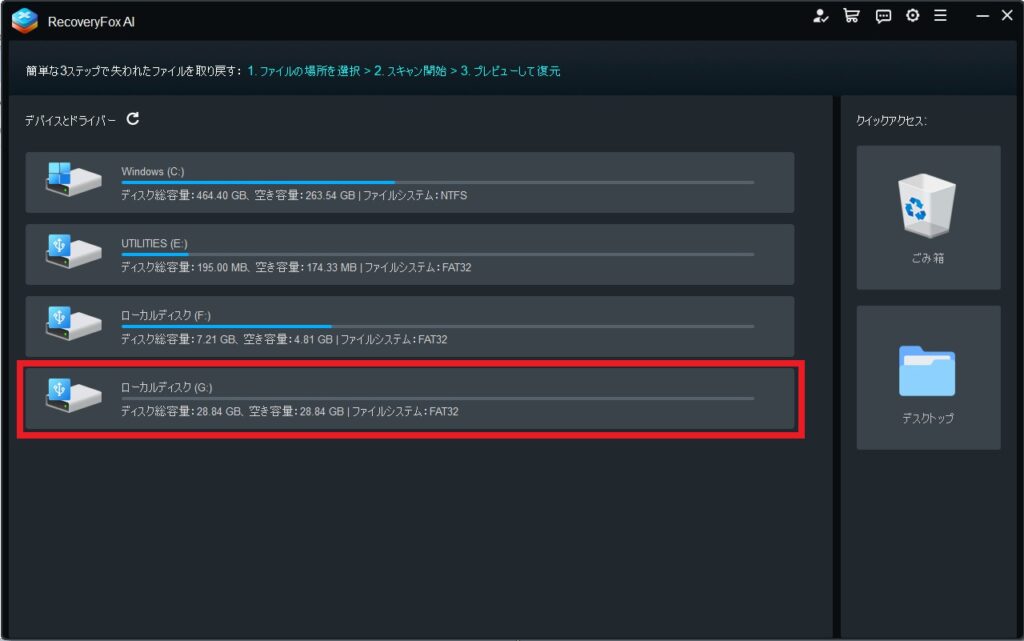This screenshot has width=1024, height=641.
Task: Click the デスクトップ label
Action: (x=928, y=418)
